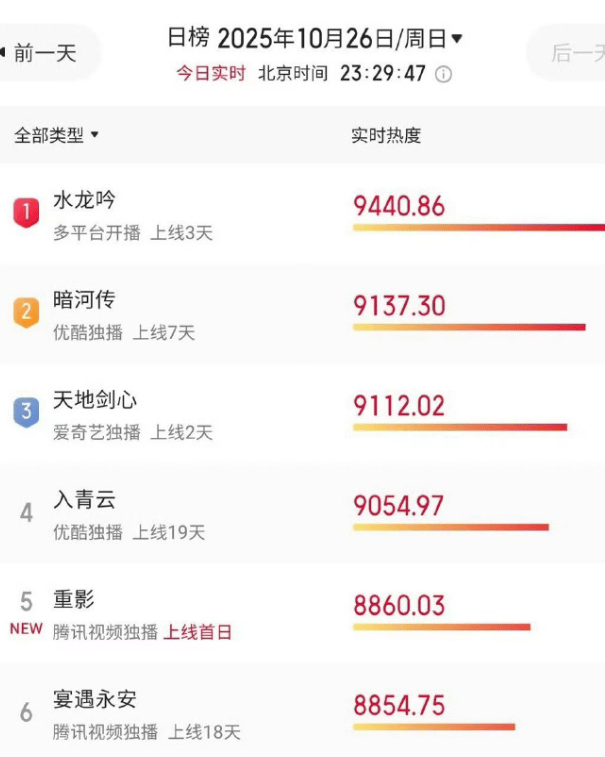Viewport: 605px width, 757px height.
Task: Click the blue rank 3 badge
Action: point(26,412)
